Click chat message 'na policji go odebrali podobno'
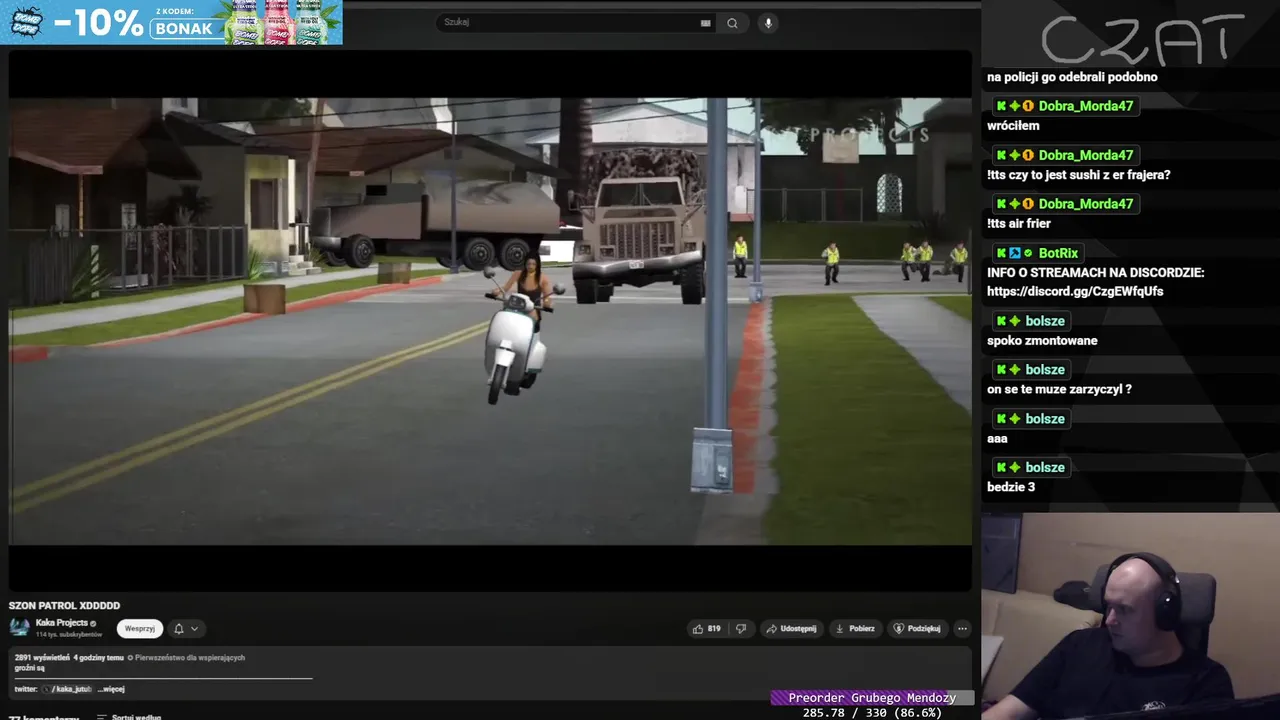 coord(1072,77)
